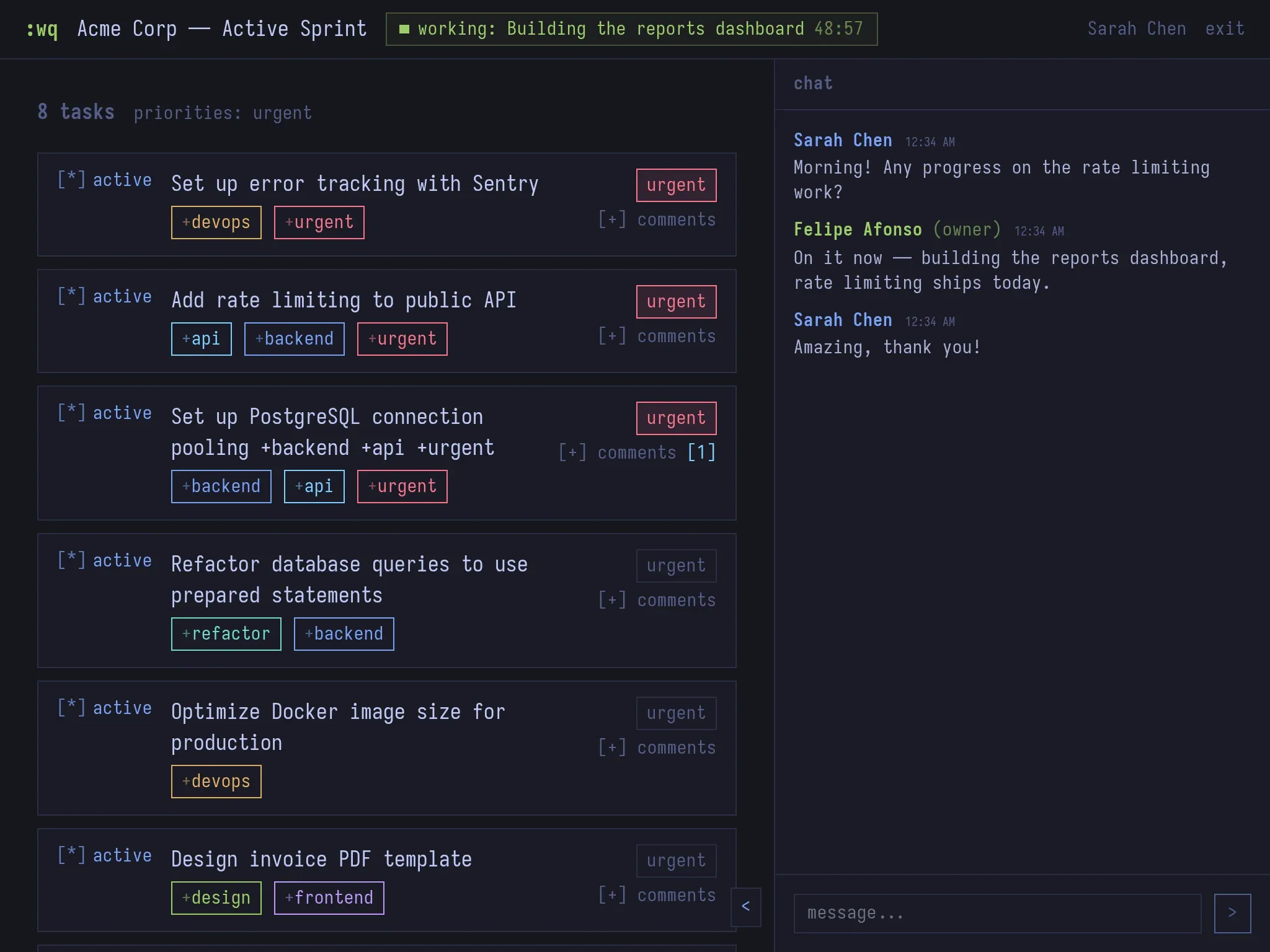Image resolution: width=1270 pixels, height=952 pixels.
Task: Click chat message Morning! Any progress
Action: [x=1001, y=180]
